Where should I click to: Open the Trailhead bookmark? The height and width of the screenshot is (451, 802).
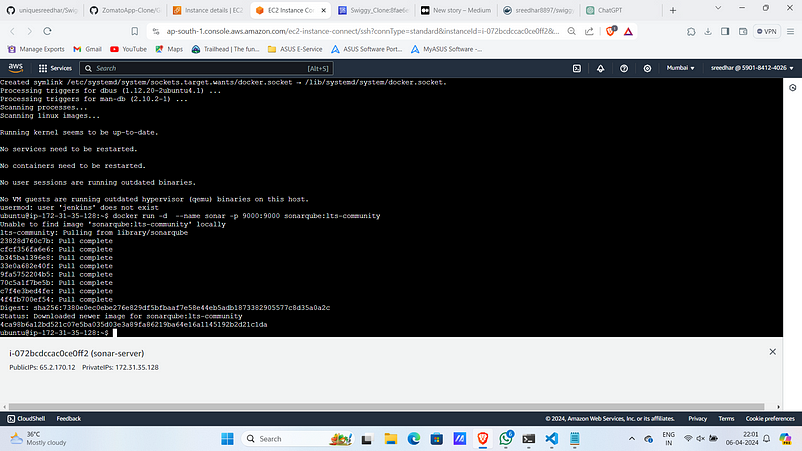[226, 49]
